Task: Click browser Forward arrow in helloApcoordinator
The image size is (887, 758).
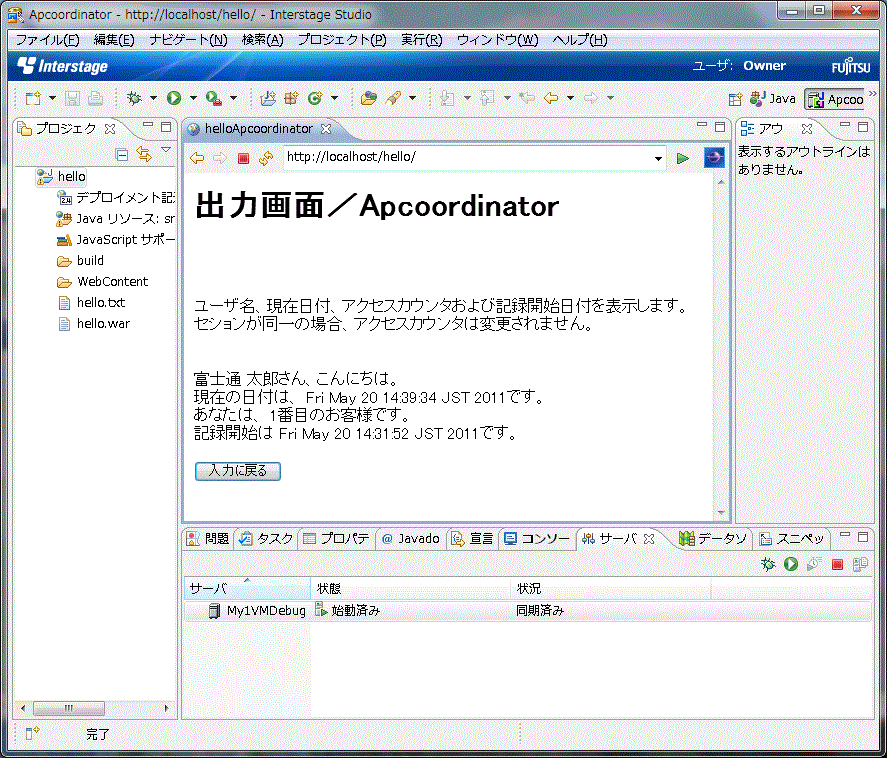Action: pos(219,158)
